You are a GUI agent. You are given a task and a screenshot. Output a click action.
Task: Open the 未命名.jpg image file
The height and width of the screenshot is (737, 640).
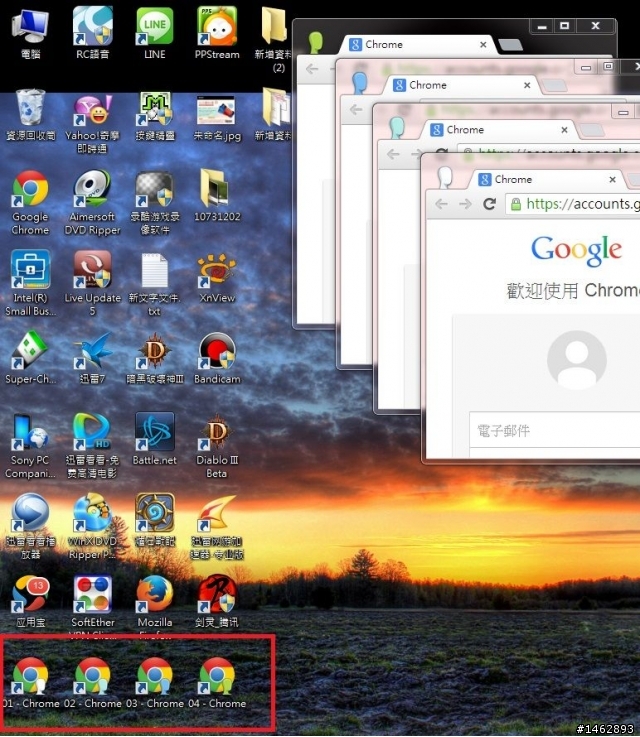217,118
